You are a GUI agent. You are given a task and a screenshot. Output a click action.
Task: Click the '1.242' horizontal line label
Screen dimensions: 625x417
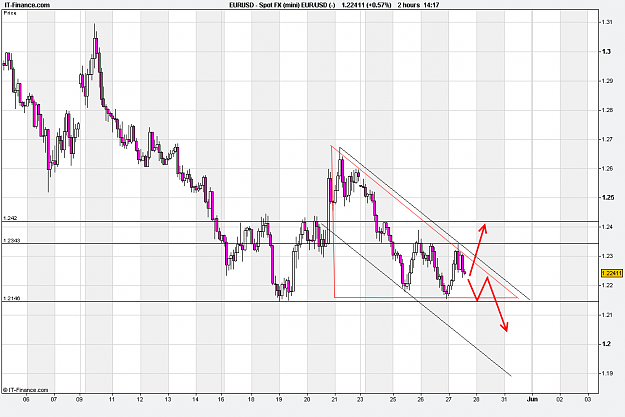(10, 218)
